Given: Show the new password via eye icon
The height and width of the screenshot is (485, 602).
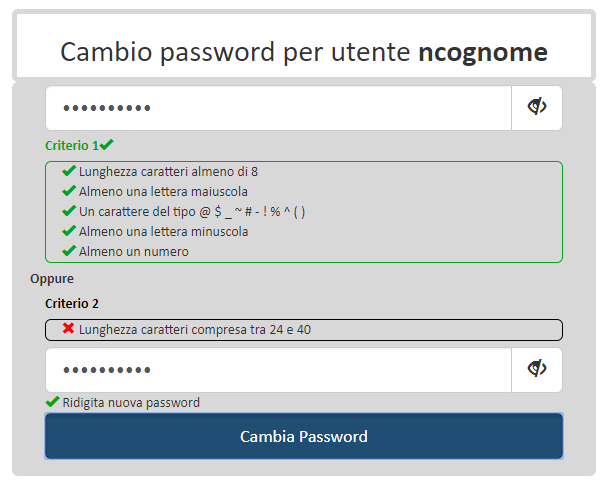Looking at the screenshot, I should [x=537, y=108].
